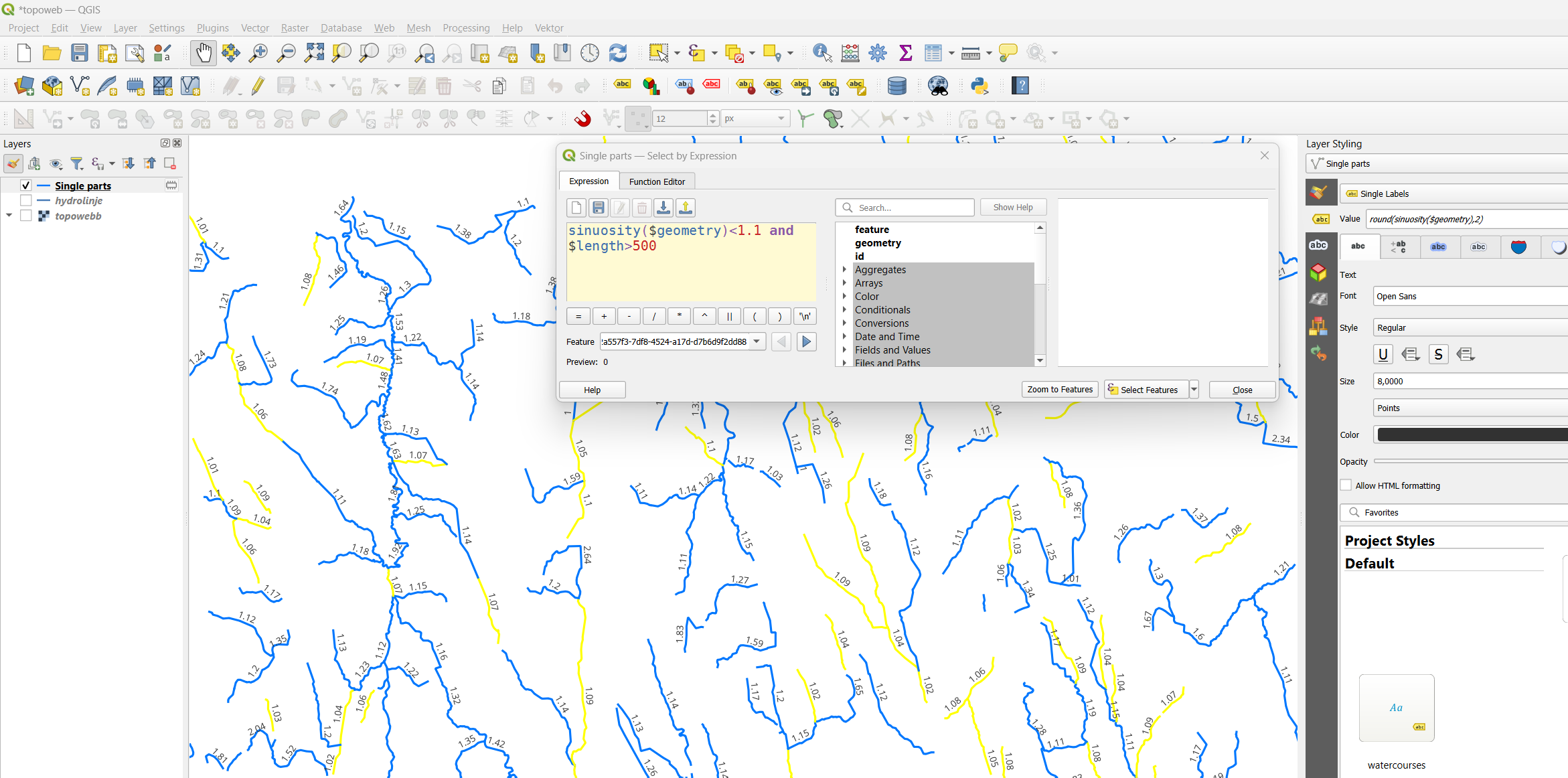This screenshot has width=1568, height=778.
Task: Open a project with the folder icon
Action: (52, 53)
